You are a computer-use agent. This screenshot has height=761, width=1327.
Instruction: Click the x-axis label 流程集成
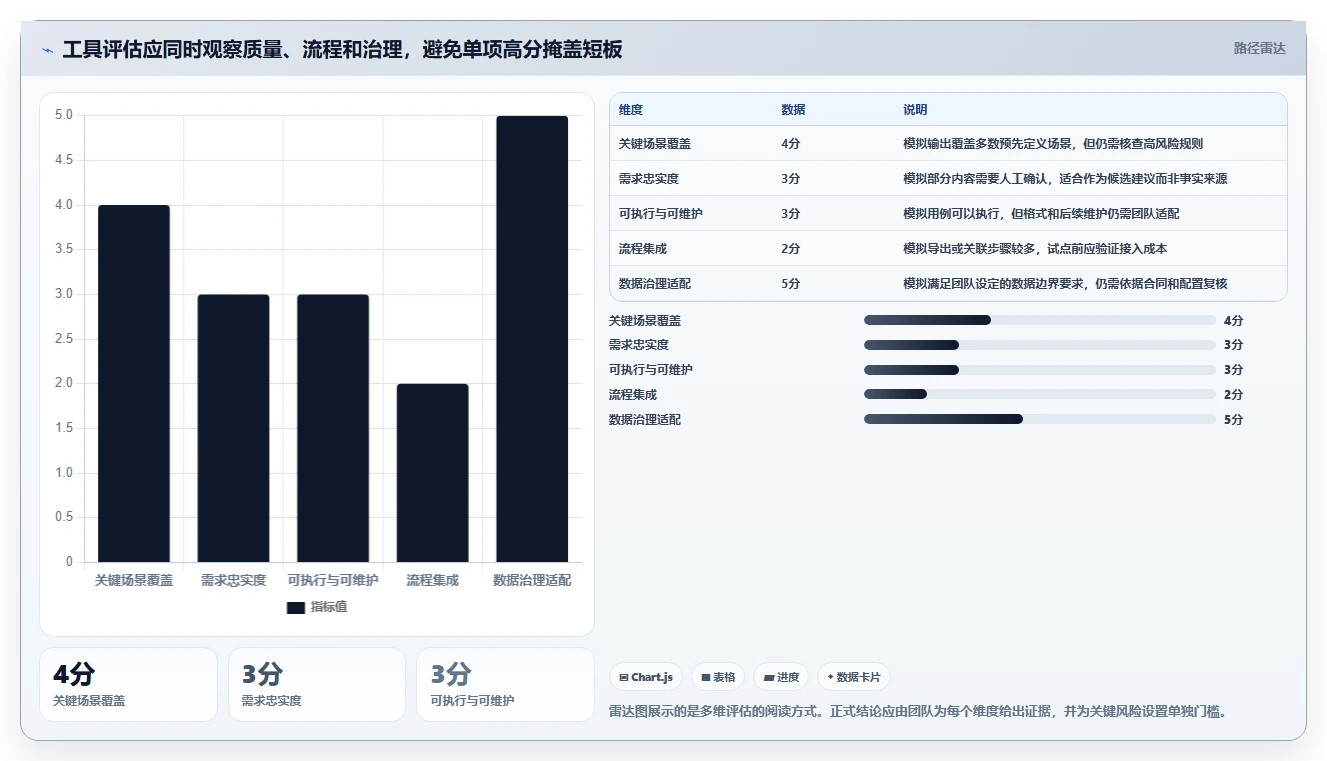432,580
